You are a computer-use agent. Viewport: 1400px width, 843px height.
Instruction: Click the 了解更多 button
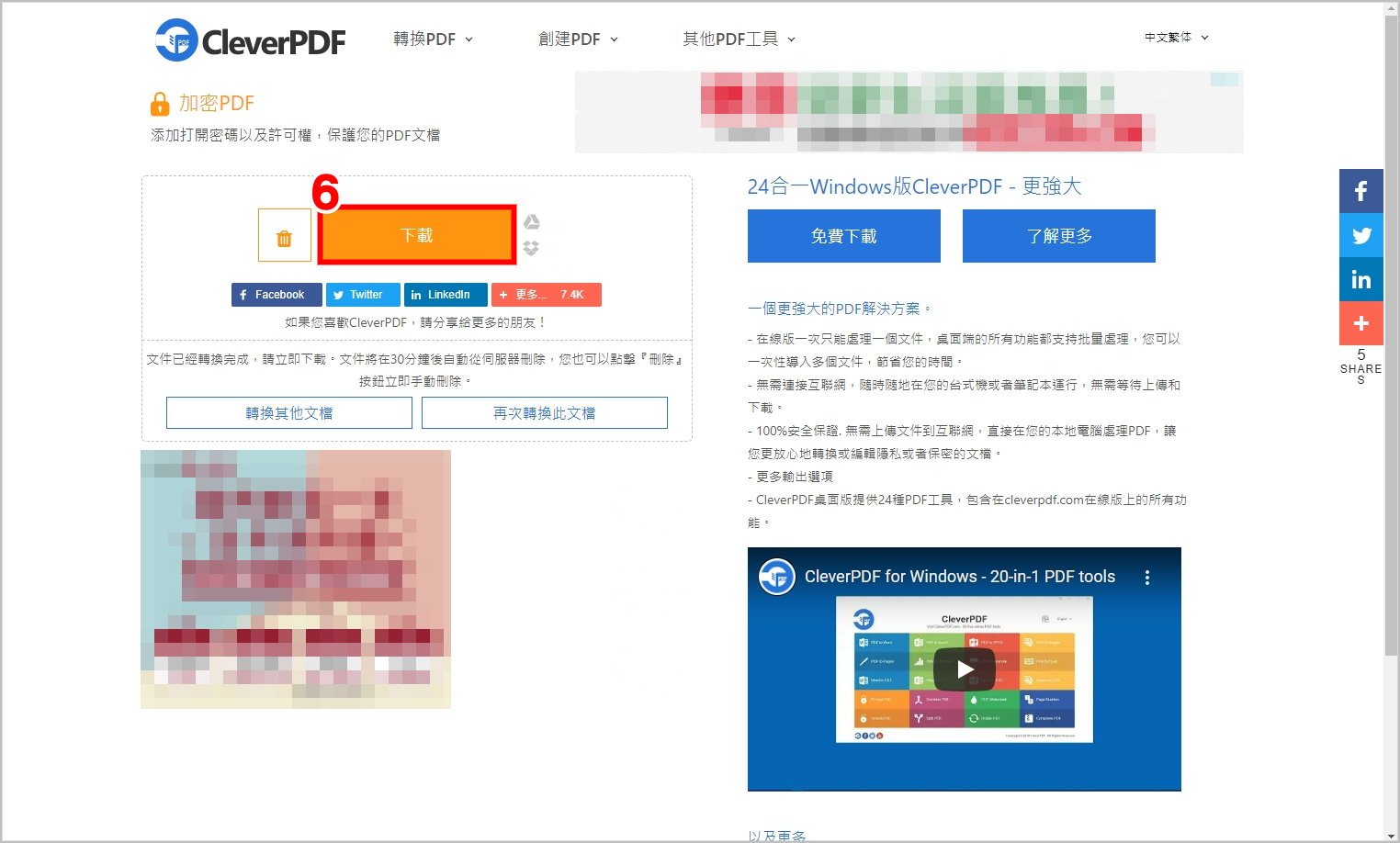point(1059,236)
